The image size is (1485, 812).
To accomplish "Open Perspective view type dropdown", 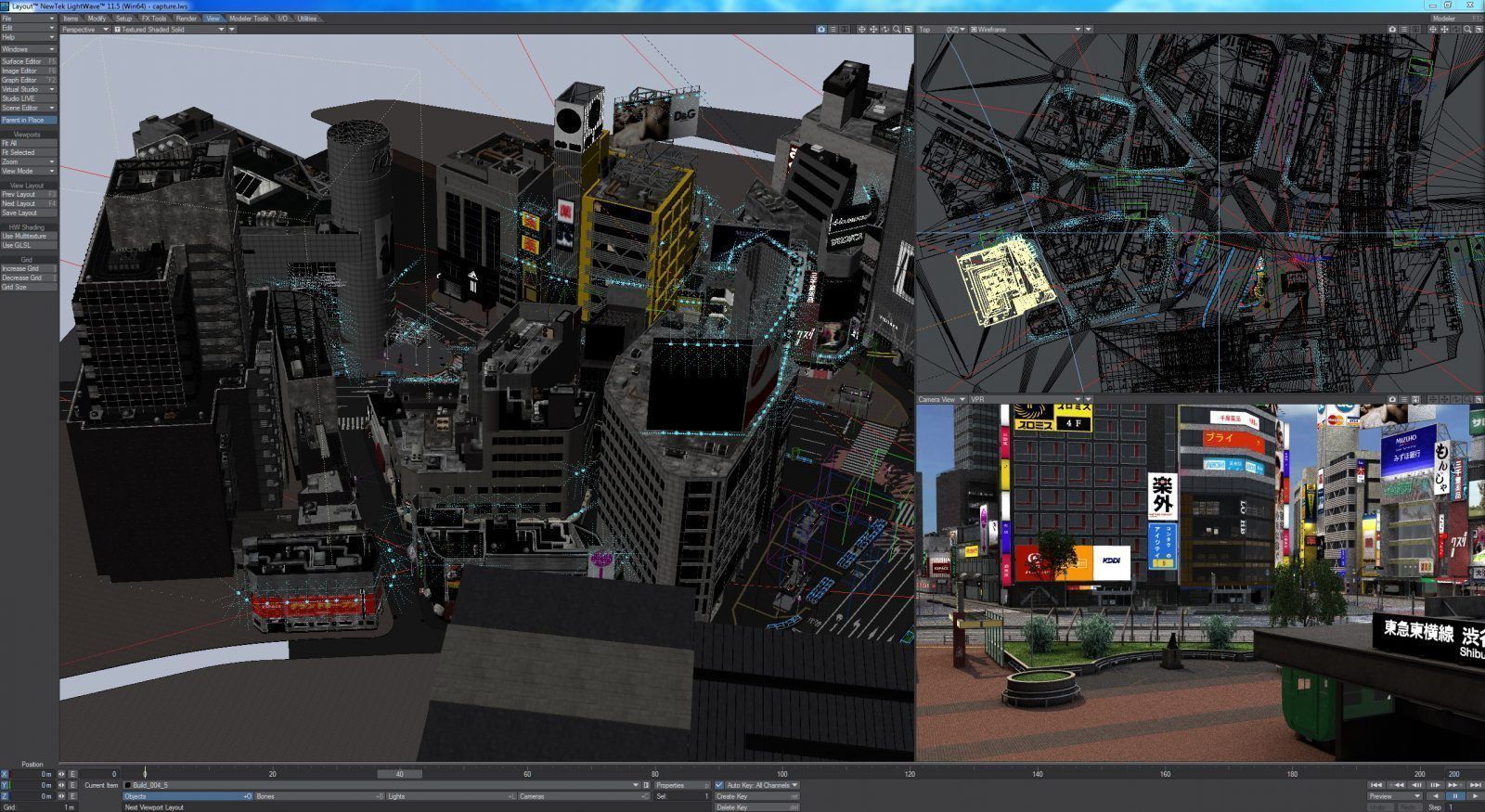I will [x=85, y=30].
